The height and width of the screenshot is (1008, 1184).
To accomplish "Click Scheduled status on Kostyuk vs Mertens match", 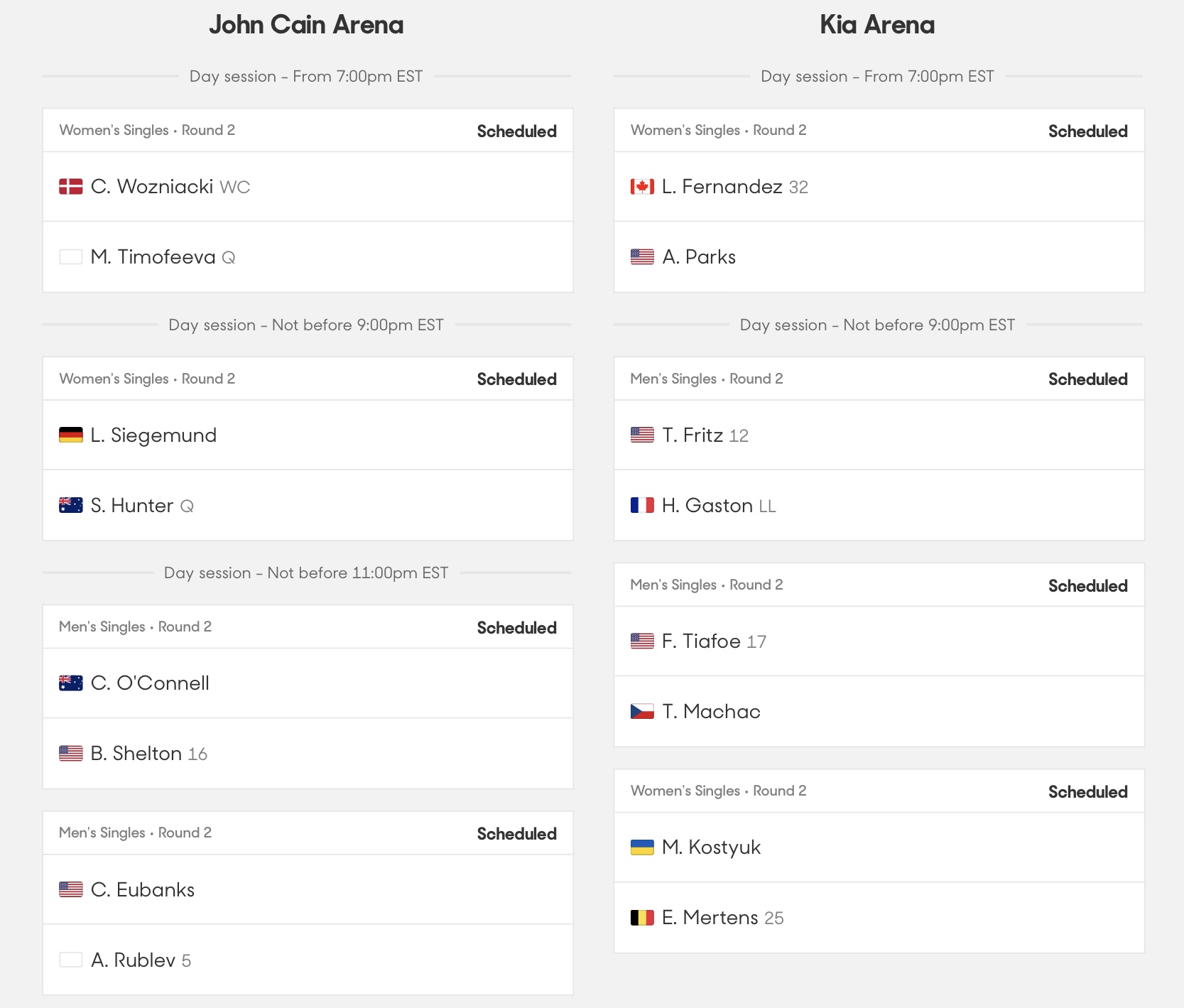I will point(1088,792).
